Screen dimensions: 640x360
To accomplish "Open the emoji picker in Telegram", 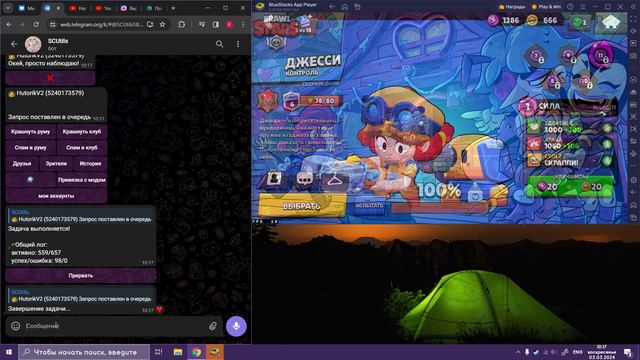I will pos(16,326).
